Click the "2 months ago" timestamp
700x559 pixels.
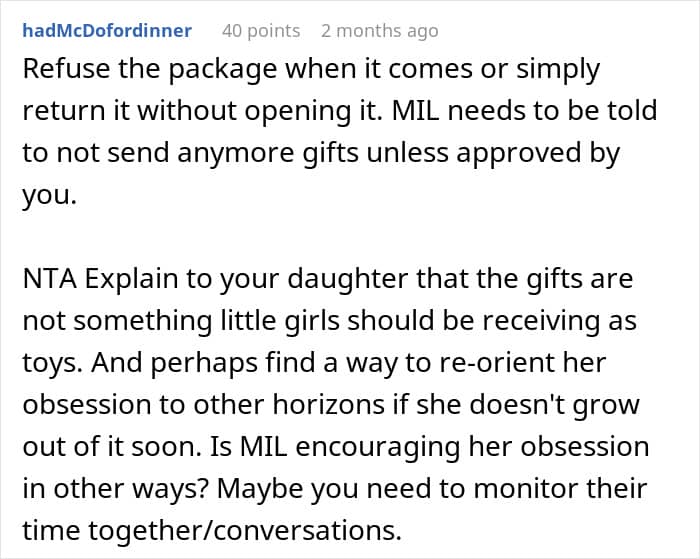tap(379, 31)
